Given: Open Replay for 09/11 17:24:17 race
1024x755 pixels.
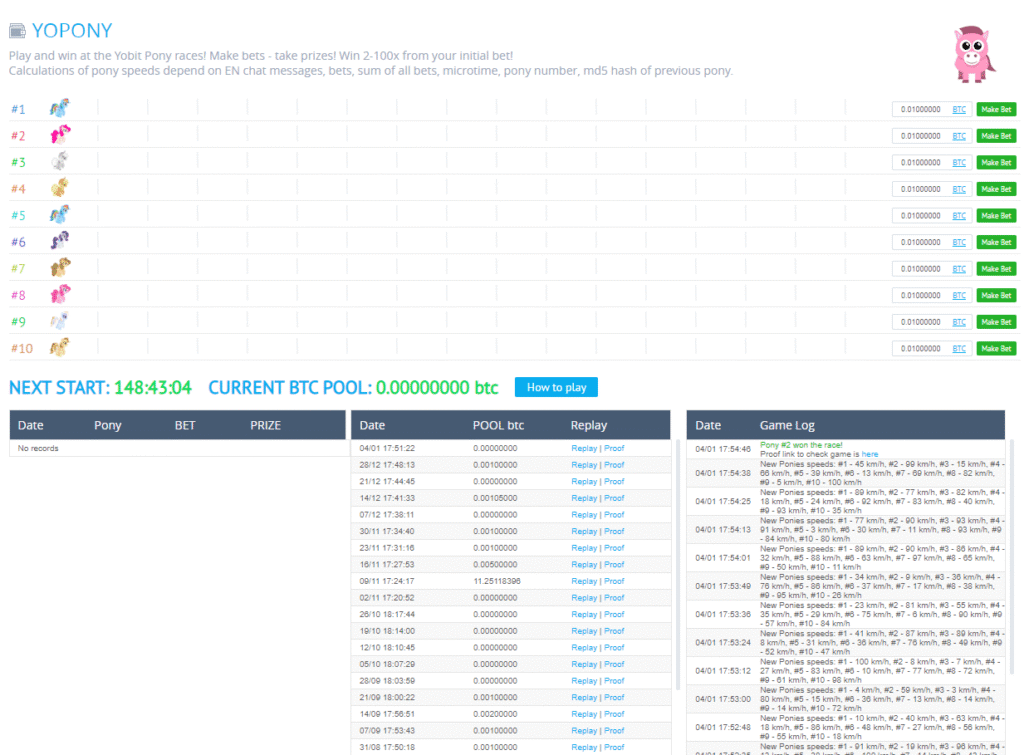Looking at the screenshot, I should (584, 581).
